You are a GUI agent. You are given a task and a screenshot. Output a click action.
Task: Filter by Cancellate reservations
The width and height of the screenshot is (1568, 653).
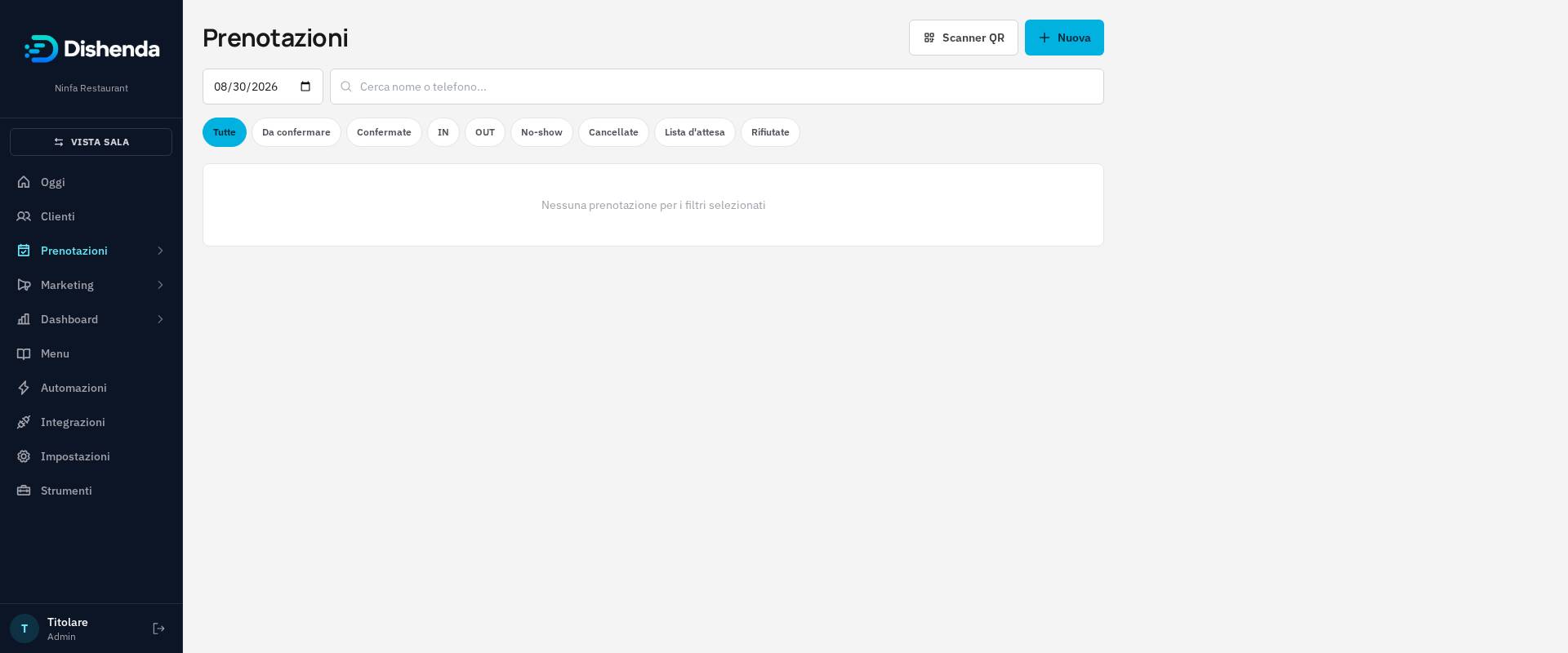pyautogui.click(x=613, y=132)
